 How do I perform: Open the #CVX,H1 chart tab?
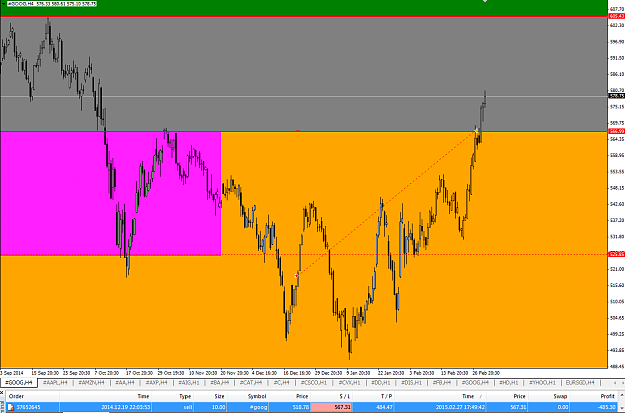(350, 383)
